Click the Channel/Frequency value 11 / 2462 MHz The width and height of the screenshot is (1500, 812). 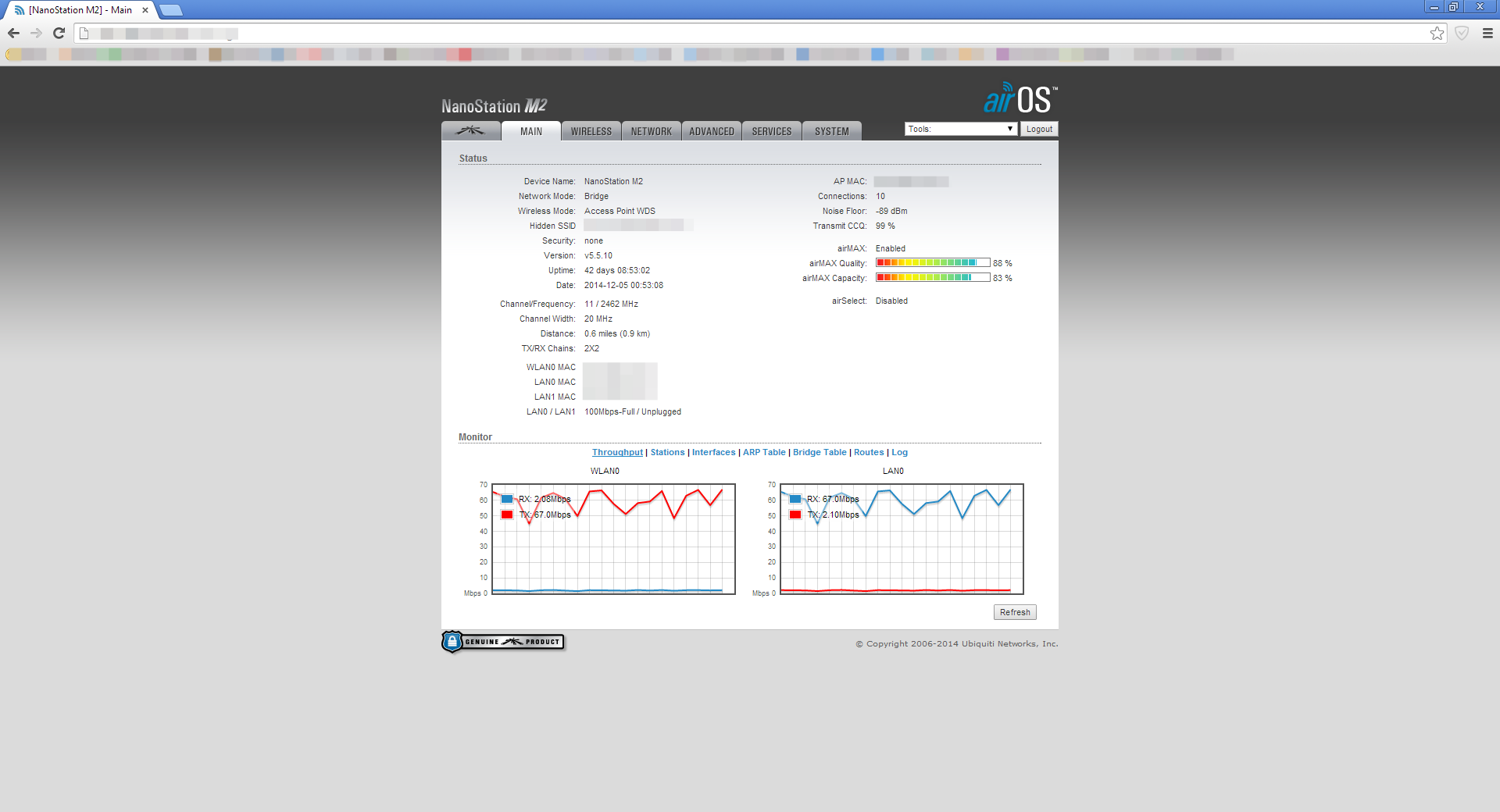click(611, 304)
